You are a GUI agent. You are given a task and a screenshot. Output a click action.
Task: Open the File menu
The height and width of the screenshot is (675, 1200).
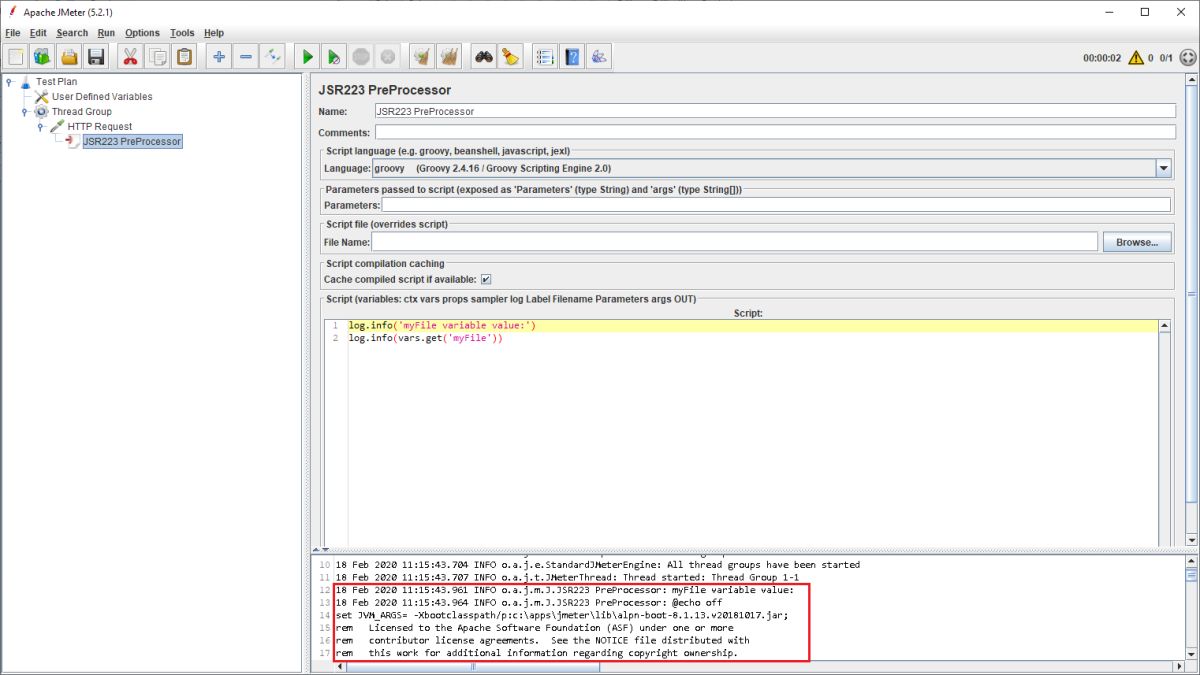12,33
